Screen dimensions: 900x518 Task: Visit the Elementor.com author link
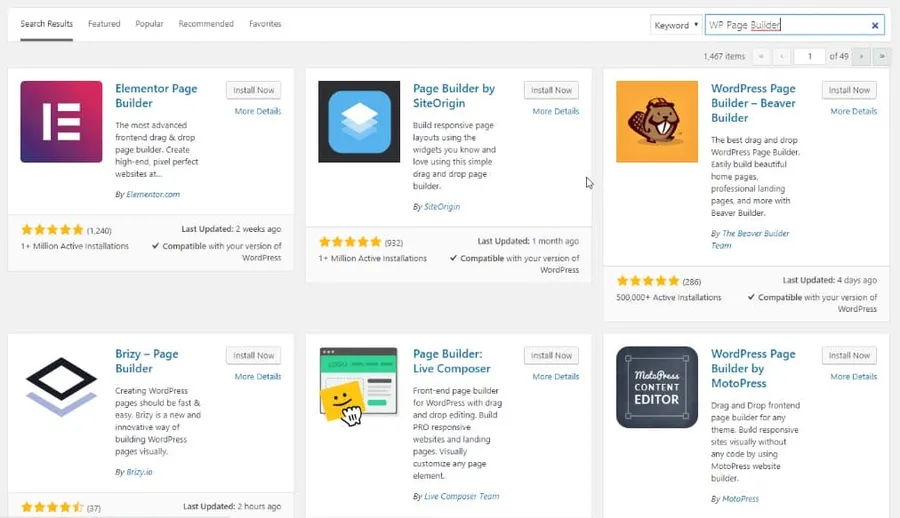pyautogui.click(x=153, y=194)
